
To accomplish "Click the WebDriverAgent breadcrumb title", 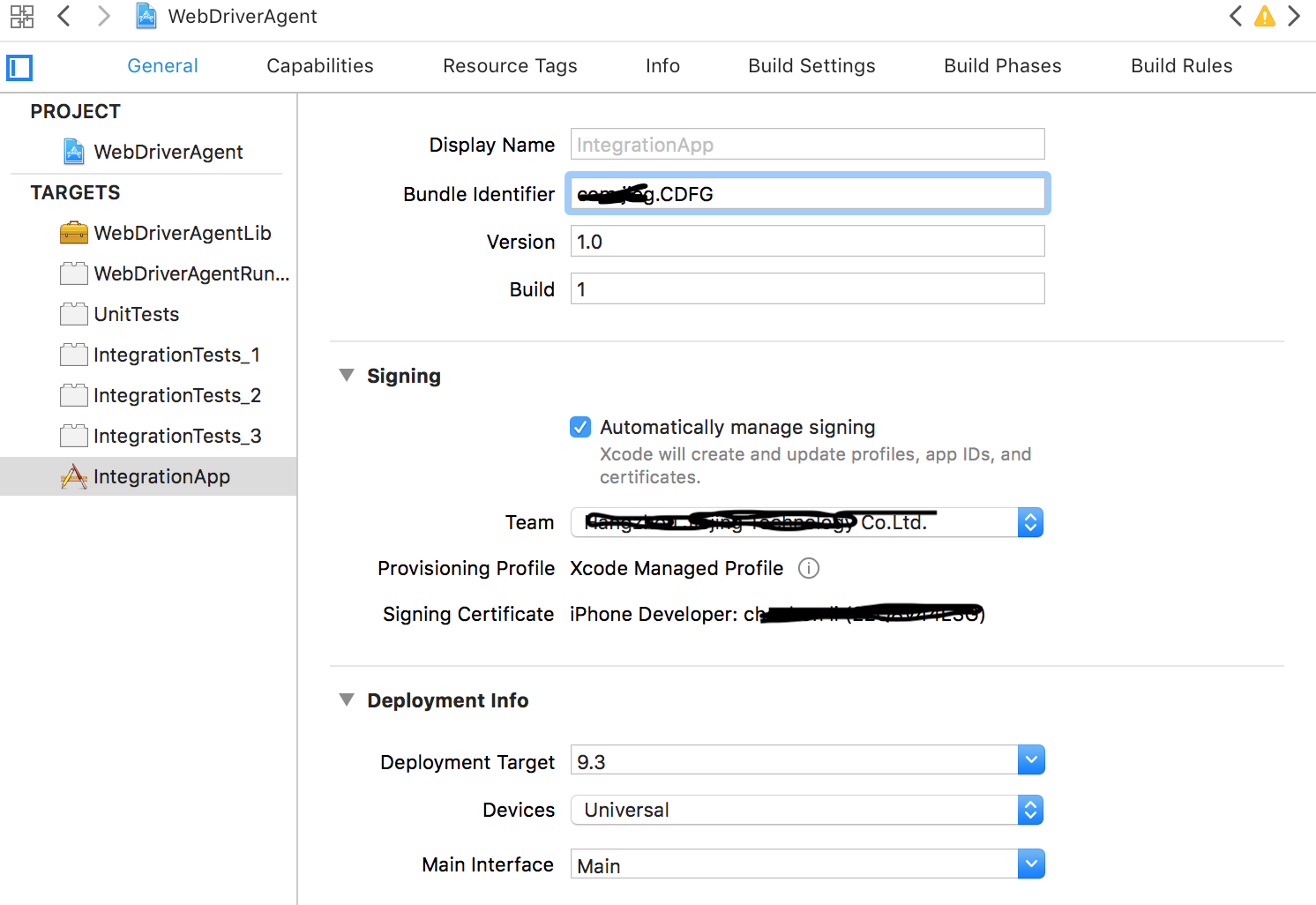I will pyautogui.click(x=243, y=16).
